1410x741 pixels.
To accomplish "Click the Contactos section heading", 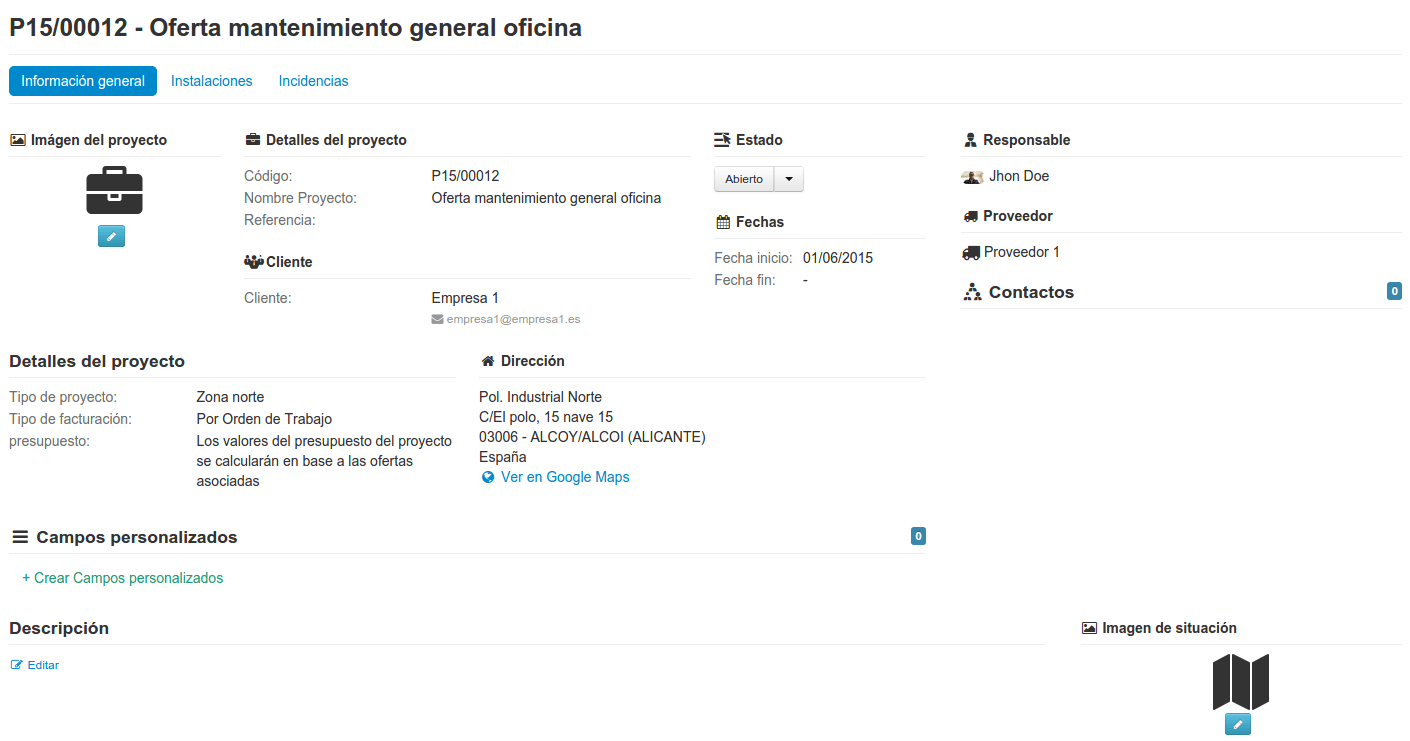I will coord(1031,292).
